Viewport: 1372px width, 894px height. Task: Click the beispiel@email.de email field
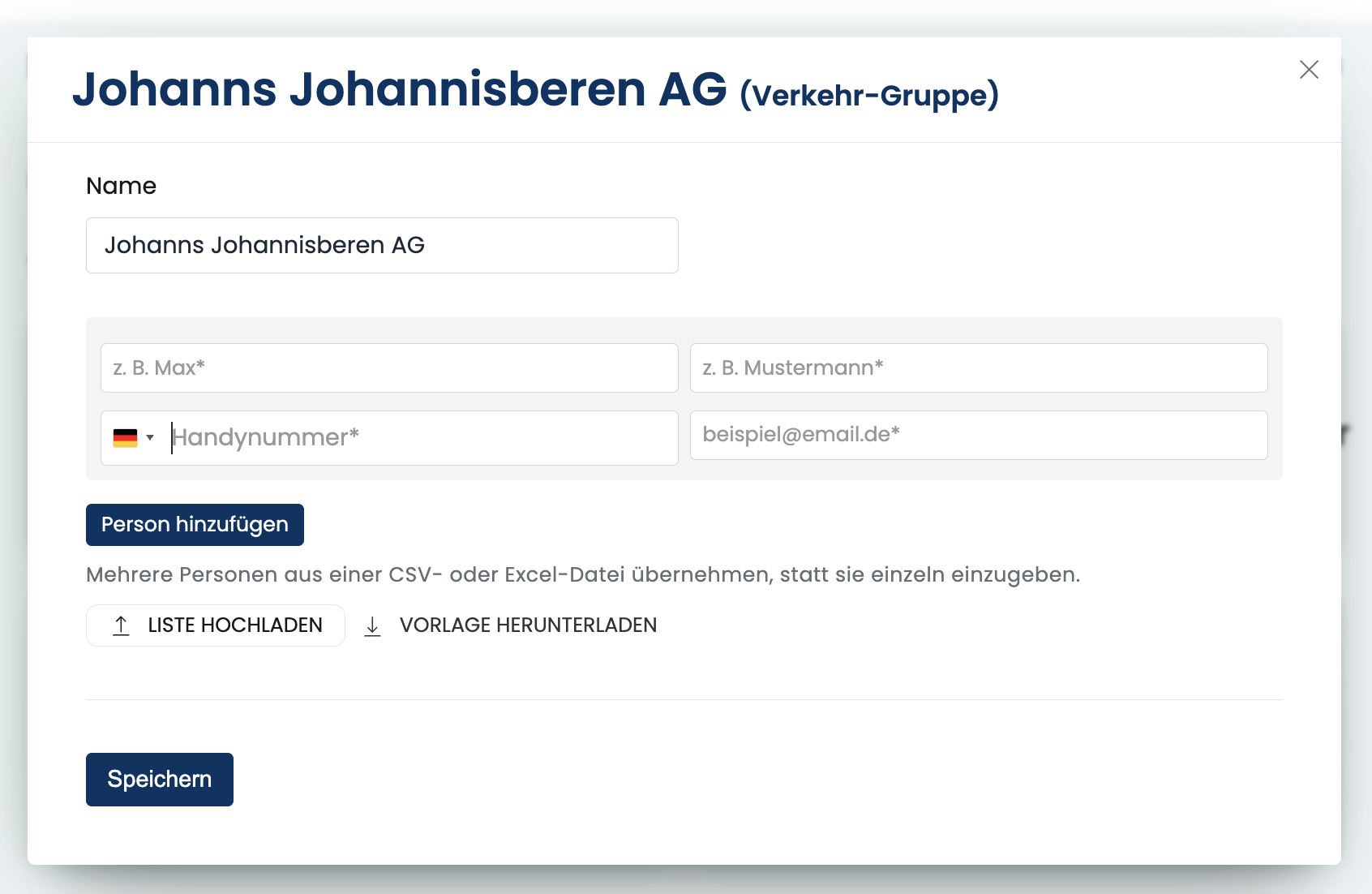pyautogui.click(x=979, y=435)
